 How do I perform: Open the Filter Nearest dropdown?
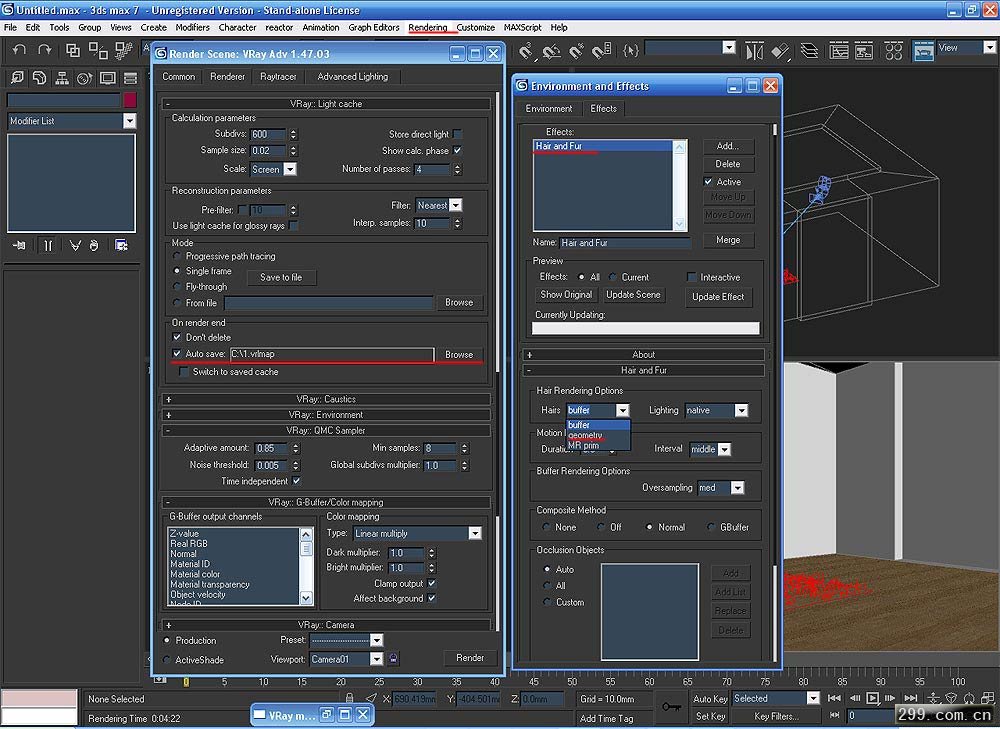[x=455, y=205]
